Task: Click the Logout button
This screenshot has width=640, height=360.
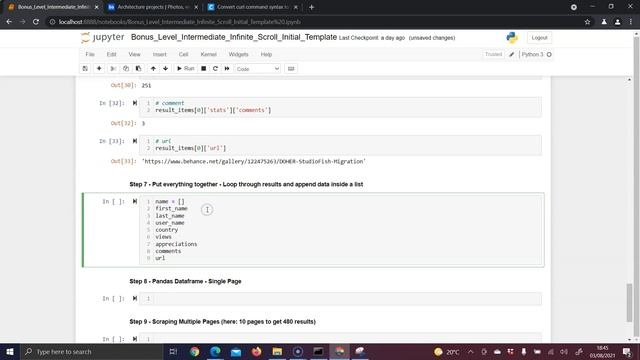Action: [539, 38]
